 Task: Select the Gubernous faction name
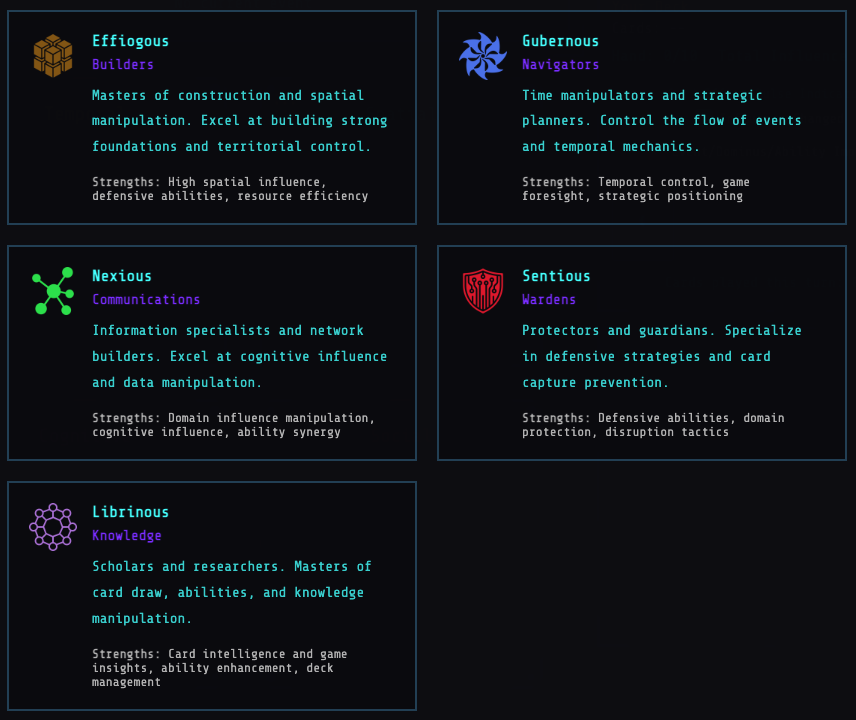point(560,41)
